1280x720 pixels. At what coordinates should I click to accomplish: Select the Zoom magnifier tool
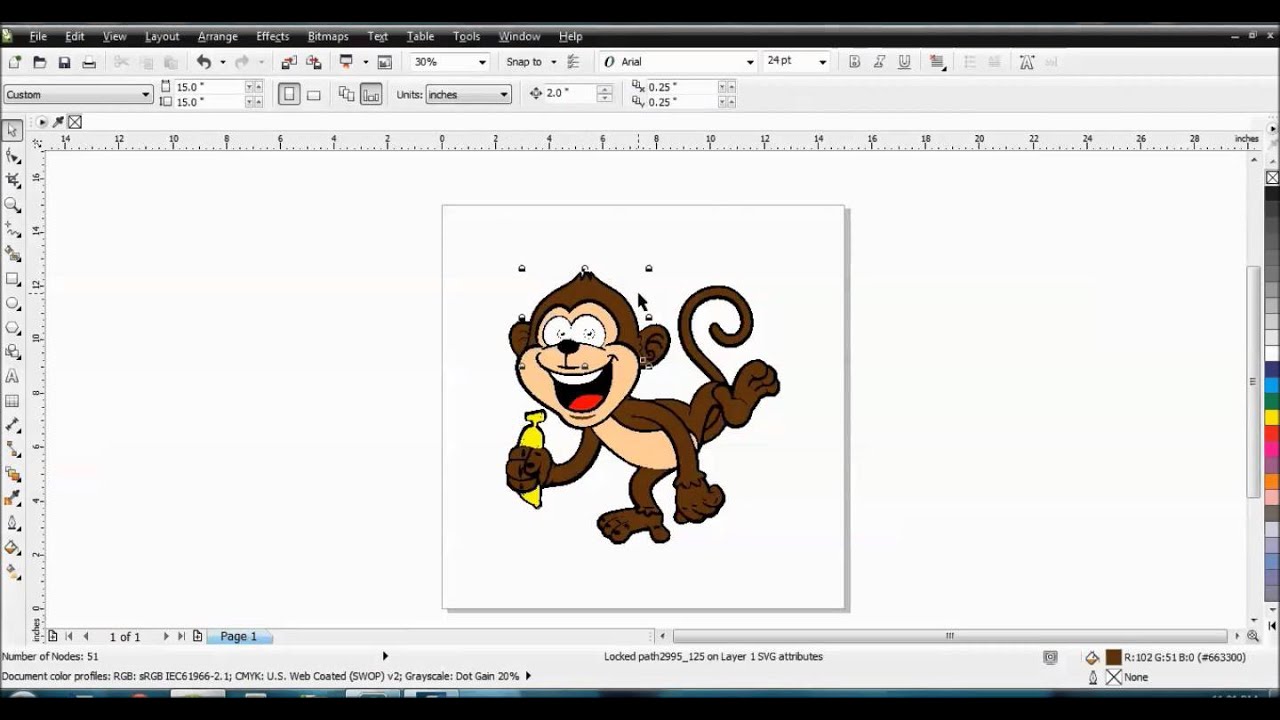coord(12,204)
